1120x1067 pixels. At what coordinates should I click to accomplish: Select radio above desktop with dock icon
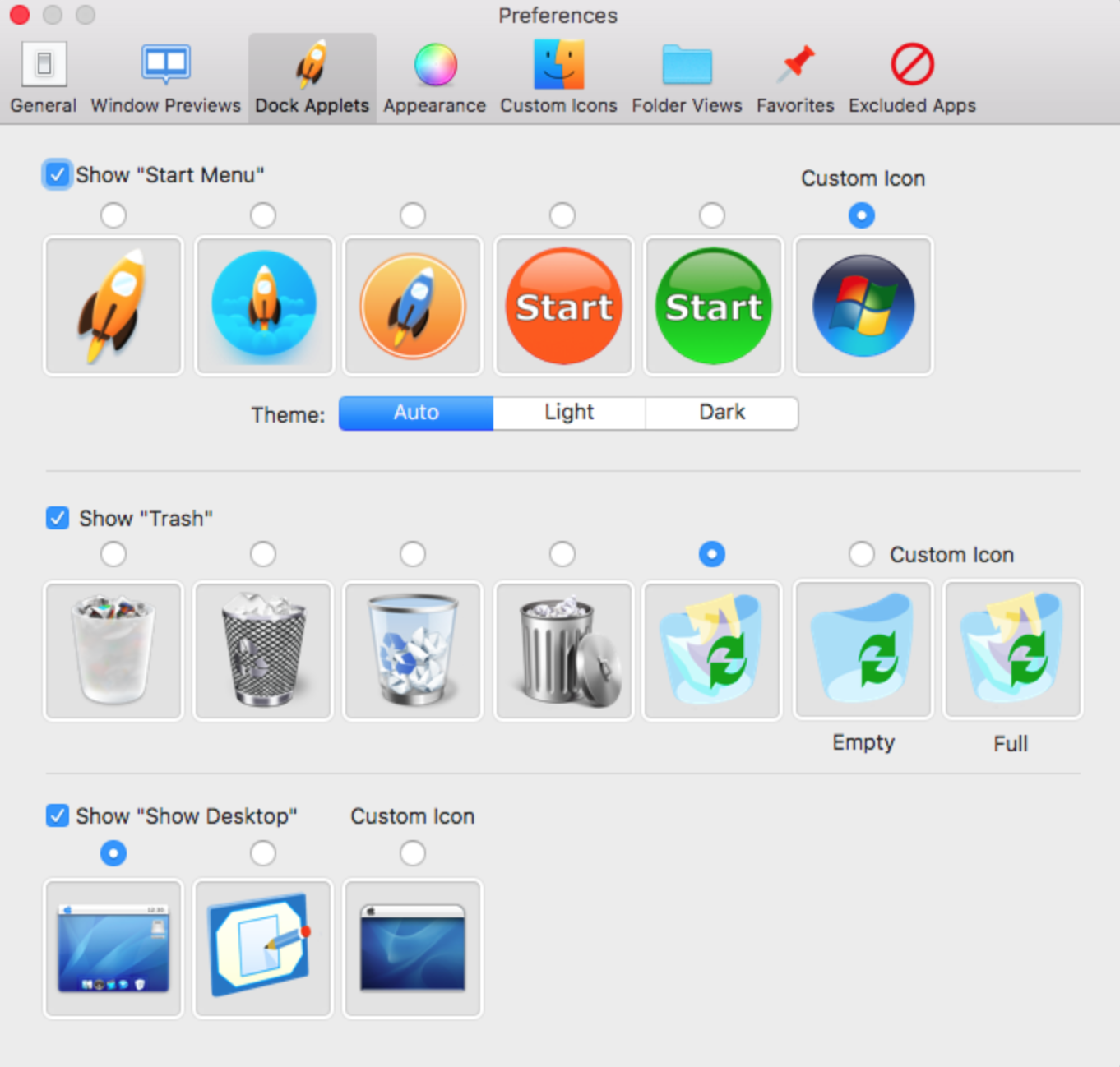pyautogui.click(x=113, y=853)
